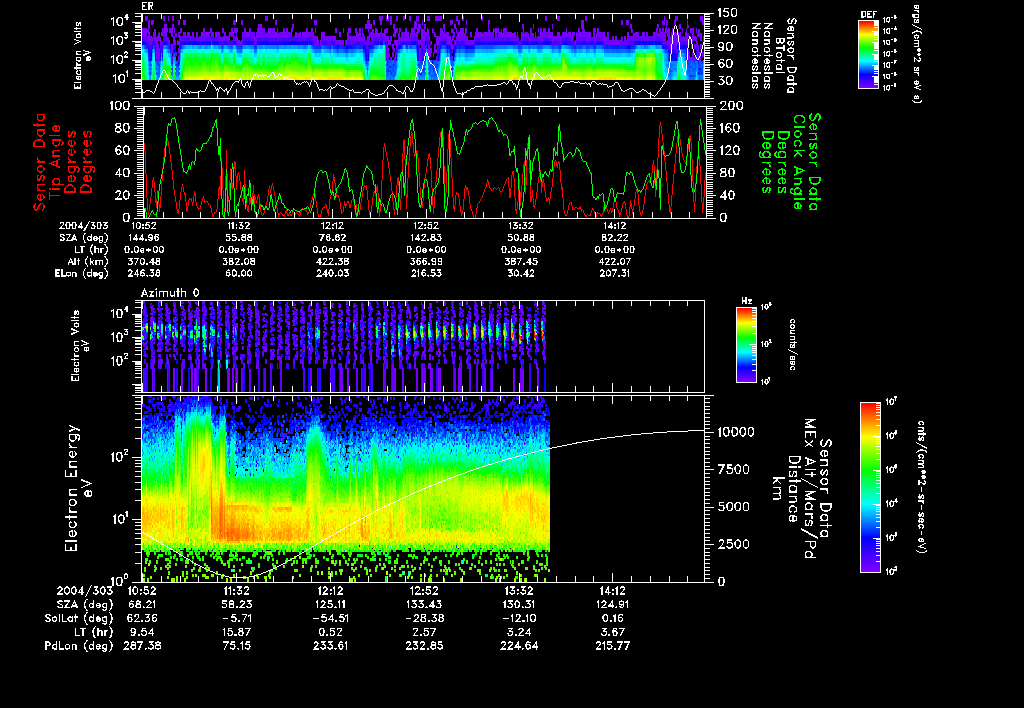Click altitude value 422.07
The width and height of the screenshot is (1024, 708).
(615, 262)
